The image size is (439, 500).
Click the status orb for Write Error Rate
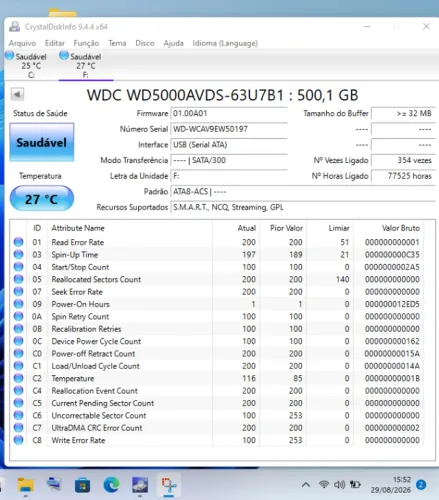click(x=19, y=440)
